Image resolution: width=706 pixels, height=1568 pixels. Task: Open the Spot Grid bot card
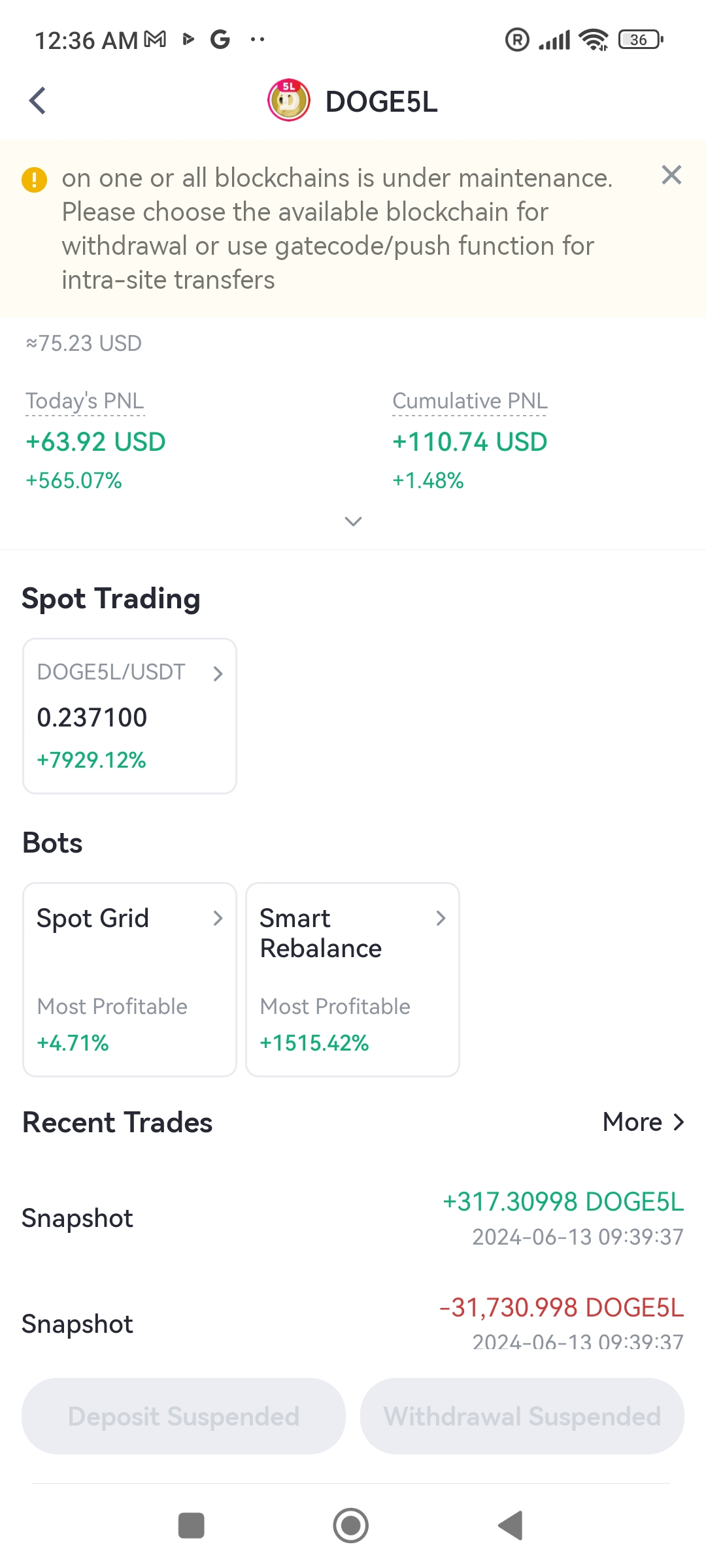click(129, 979)
